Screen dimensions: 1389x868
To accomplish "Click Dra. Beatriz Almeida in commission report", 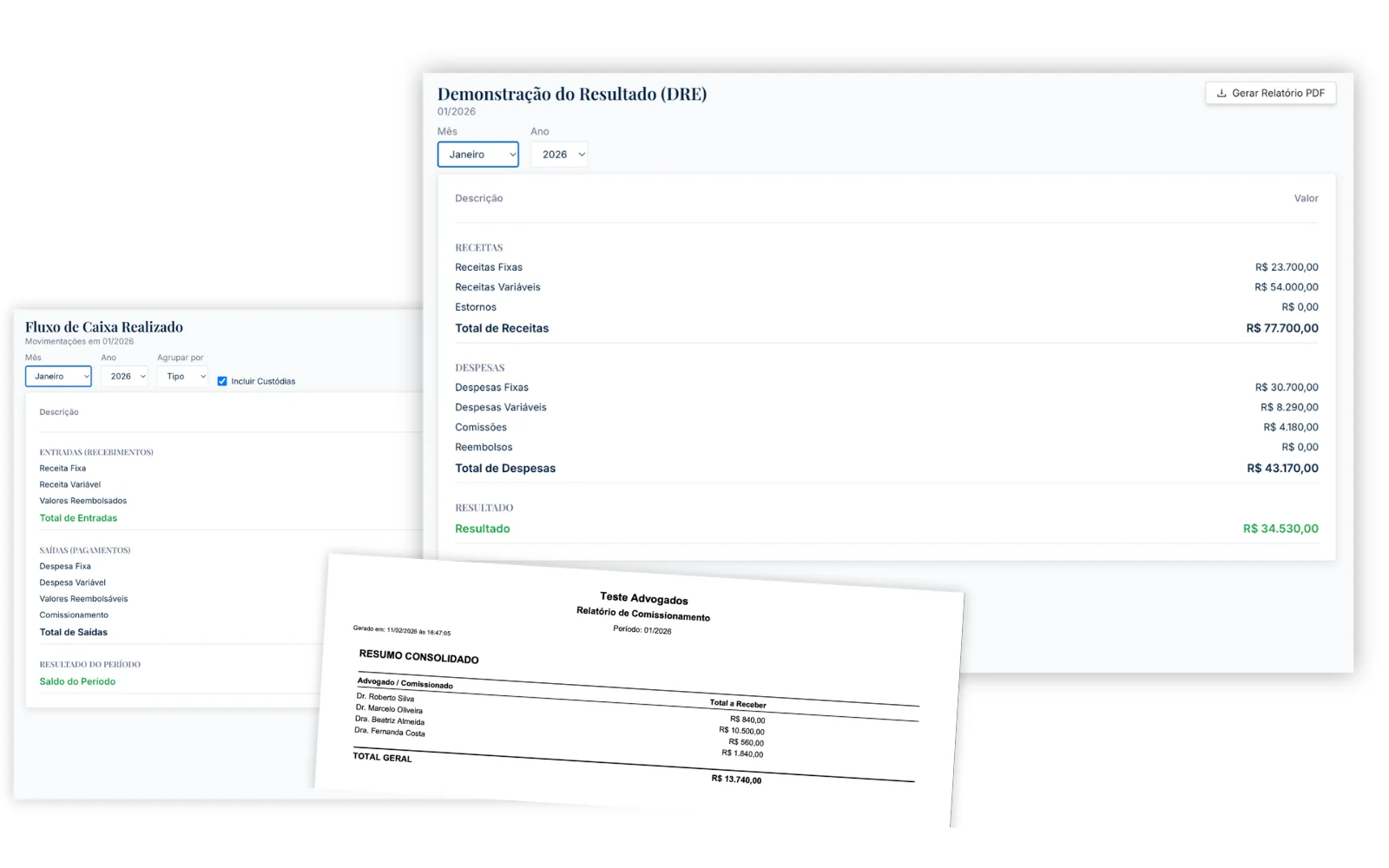I will point(390,720).
